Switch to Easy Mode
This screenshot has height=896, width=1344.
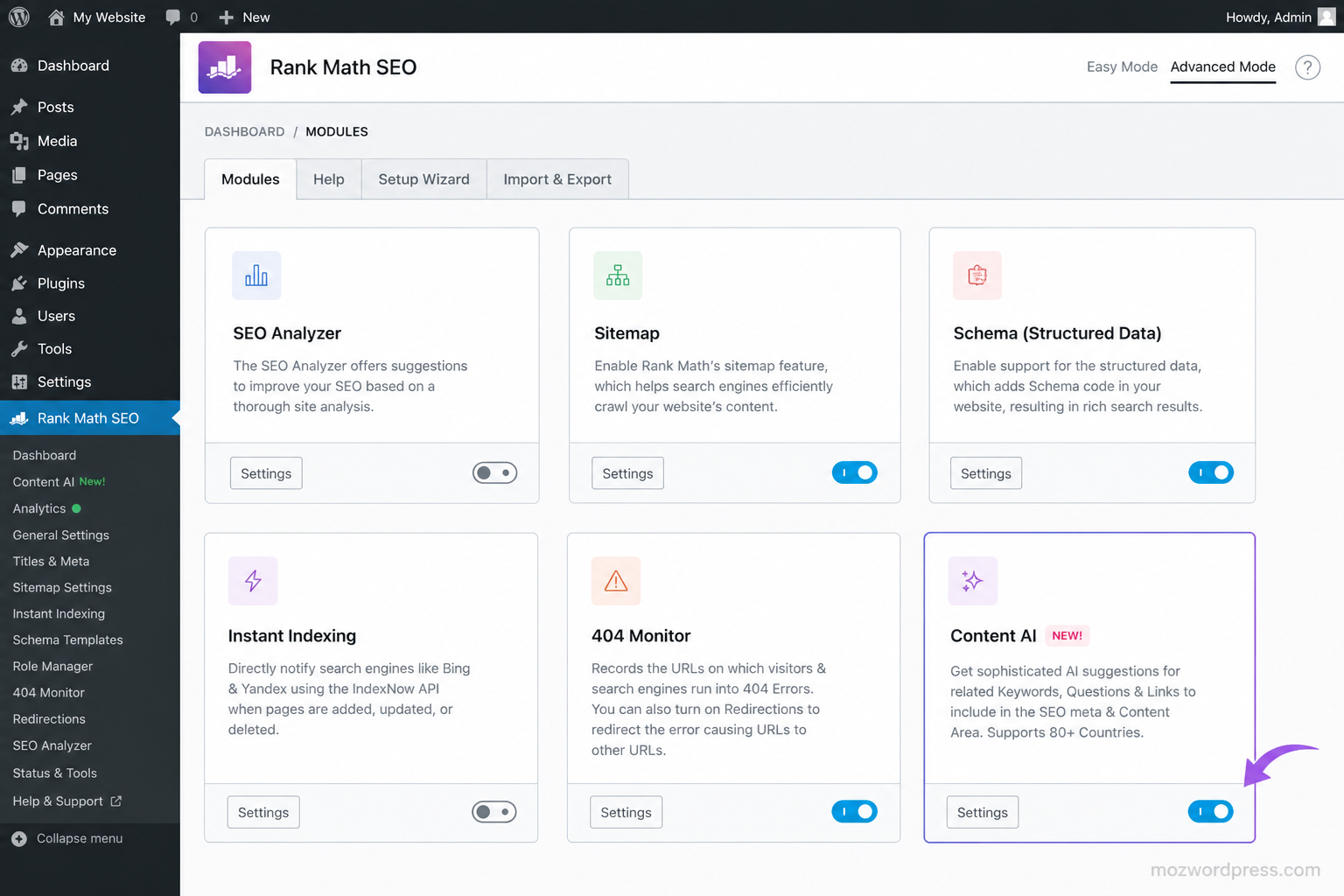1122,67
